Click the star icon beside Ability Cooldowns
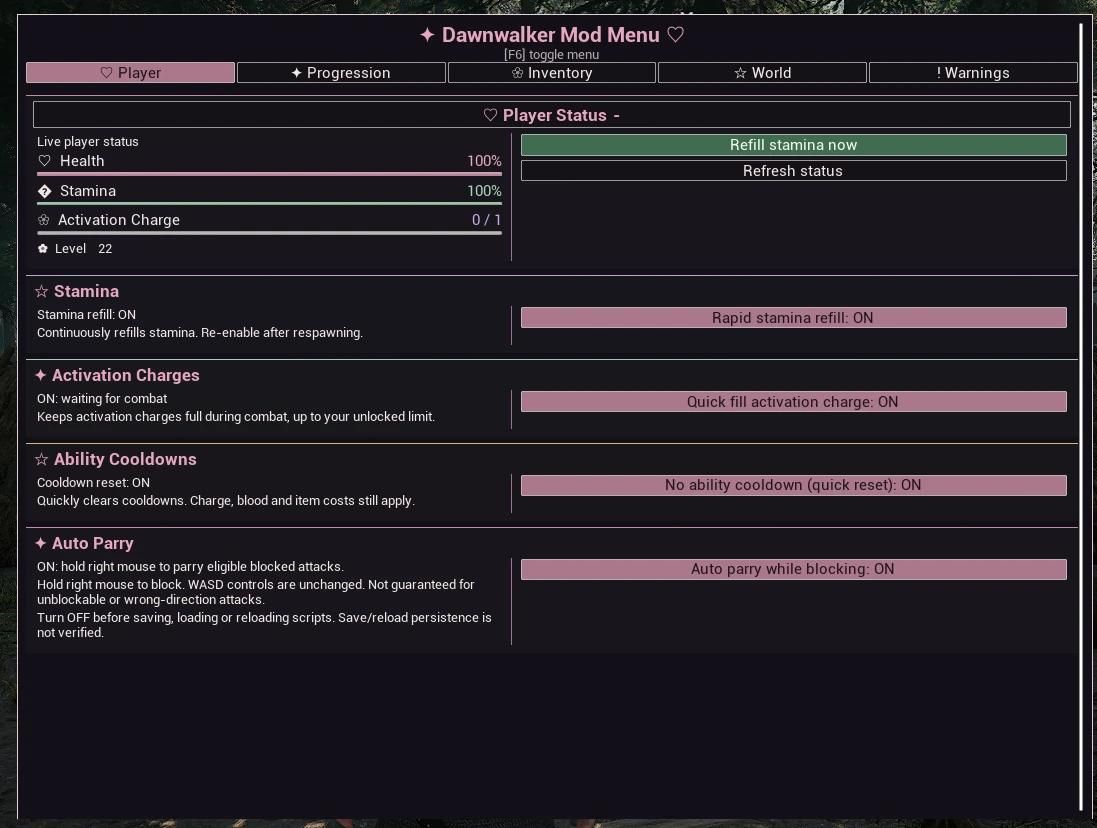This screenshot has height=828, width=1097. coord(41,459)
